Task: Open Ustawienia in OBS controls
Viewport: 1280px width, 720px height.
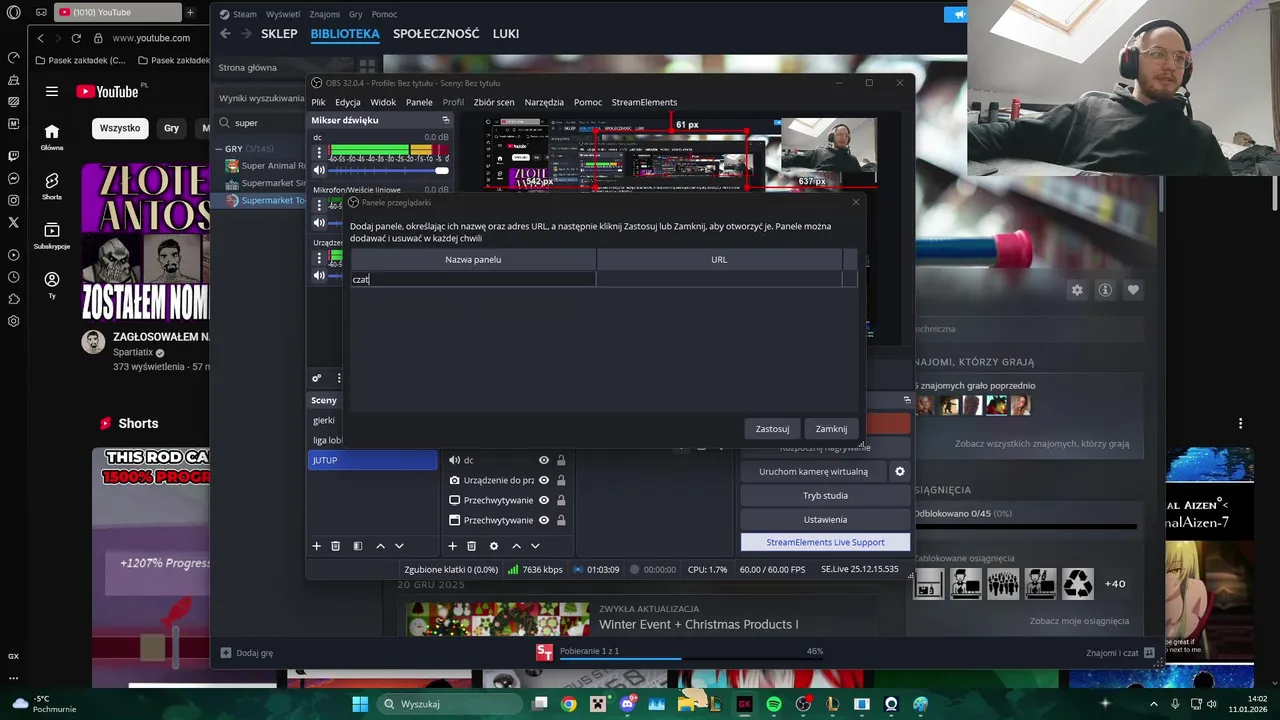Action: 825,520
